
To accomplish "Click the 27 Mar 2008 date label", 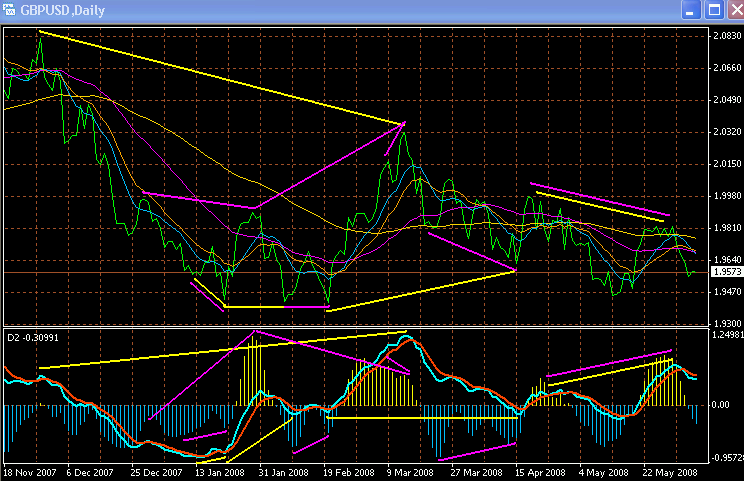I will pyautogui.click(x=476, y=473).
